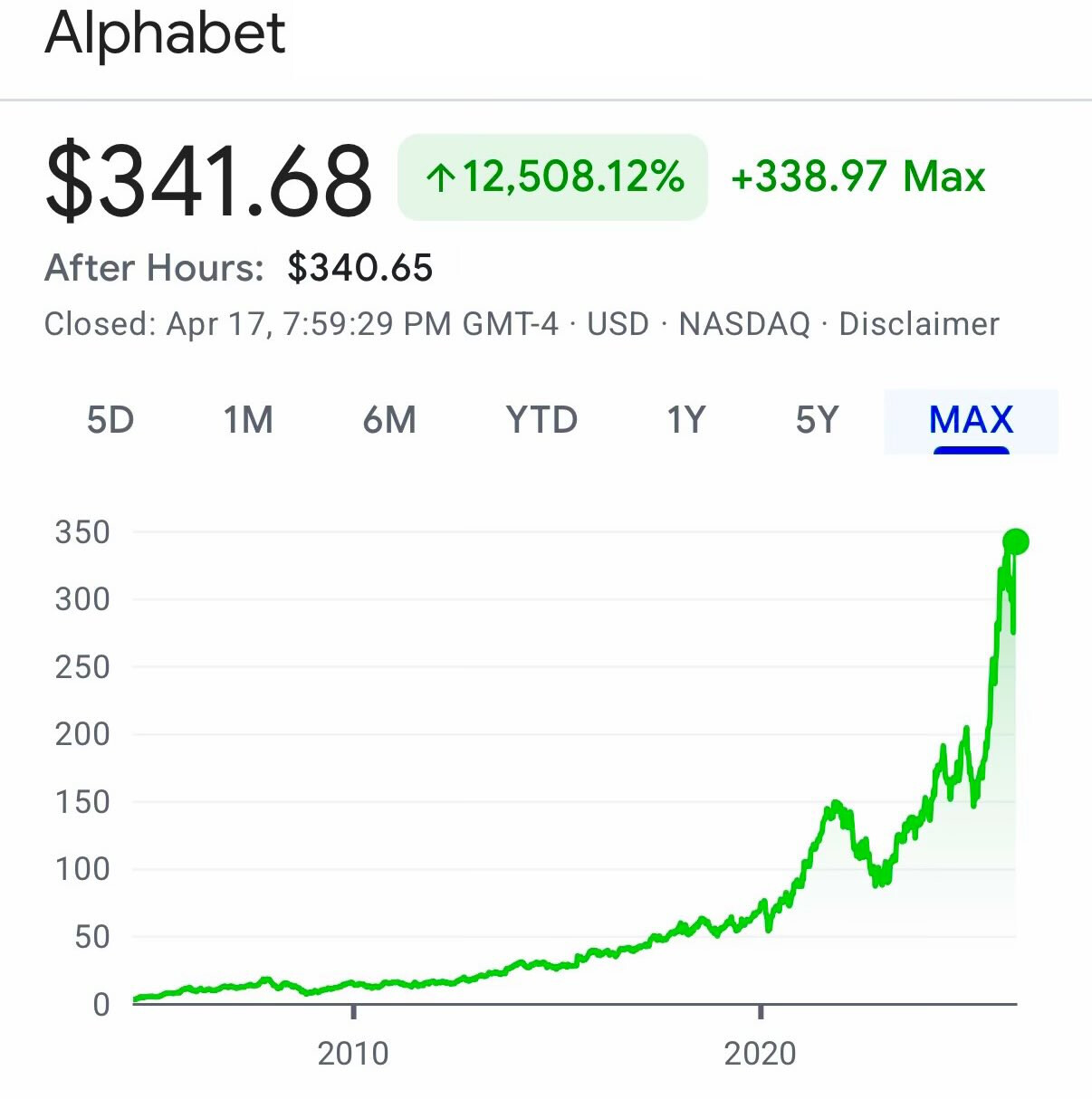Click the +338.97 Max change text

click(857, 177)
